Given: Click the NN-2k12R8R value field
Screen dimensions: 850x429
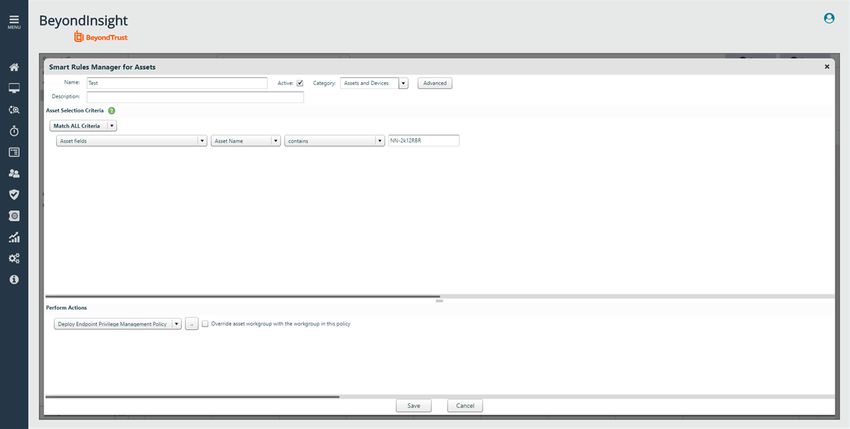Looking at the screenshot, I should pos(424,140).
